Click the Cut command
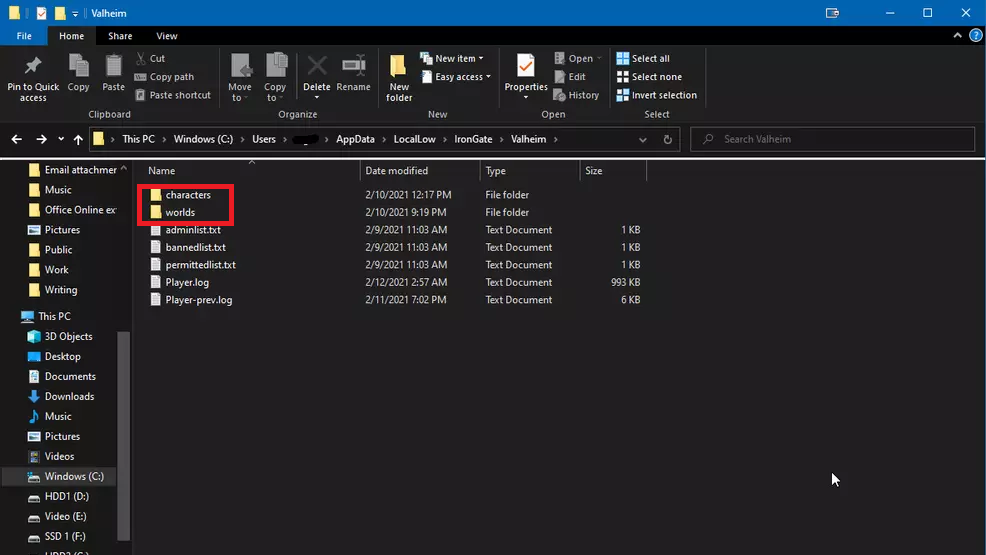Screen dimensions: 986x555 [x=150, y=58]
